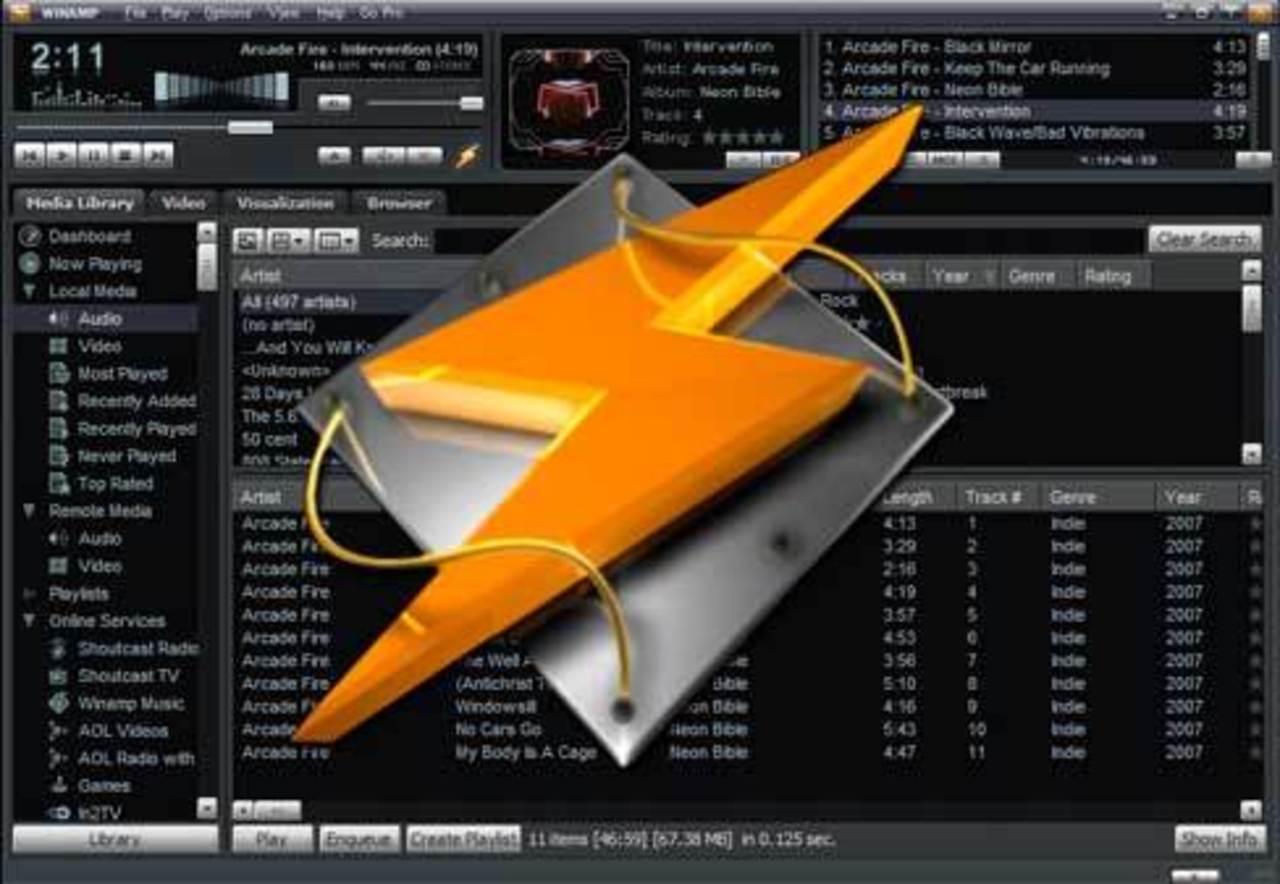
Task: Click the Go Pro menu item
Action: point(382,13)
